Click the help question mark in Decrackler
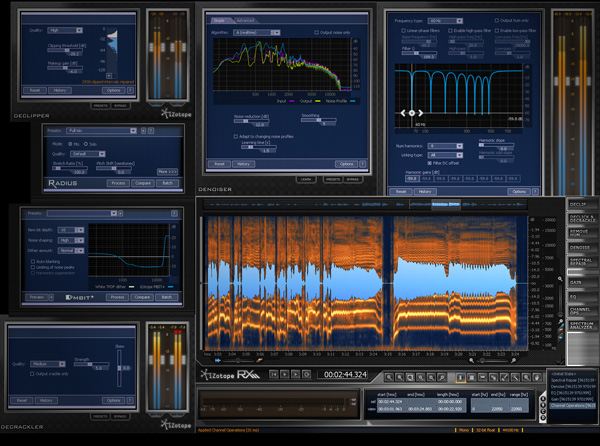Viewport: 600px width, 446px height. (x=130, y=400)
